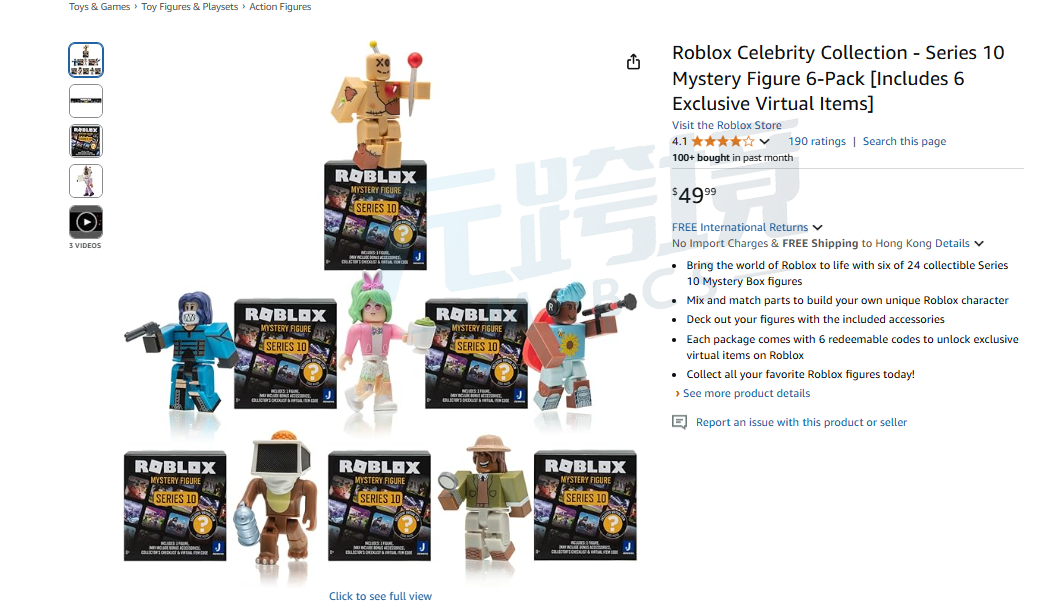The image size is (1040, 614).
Task: Visit the Roblox Store link
Action: click(726, 125)
